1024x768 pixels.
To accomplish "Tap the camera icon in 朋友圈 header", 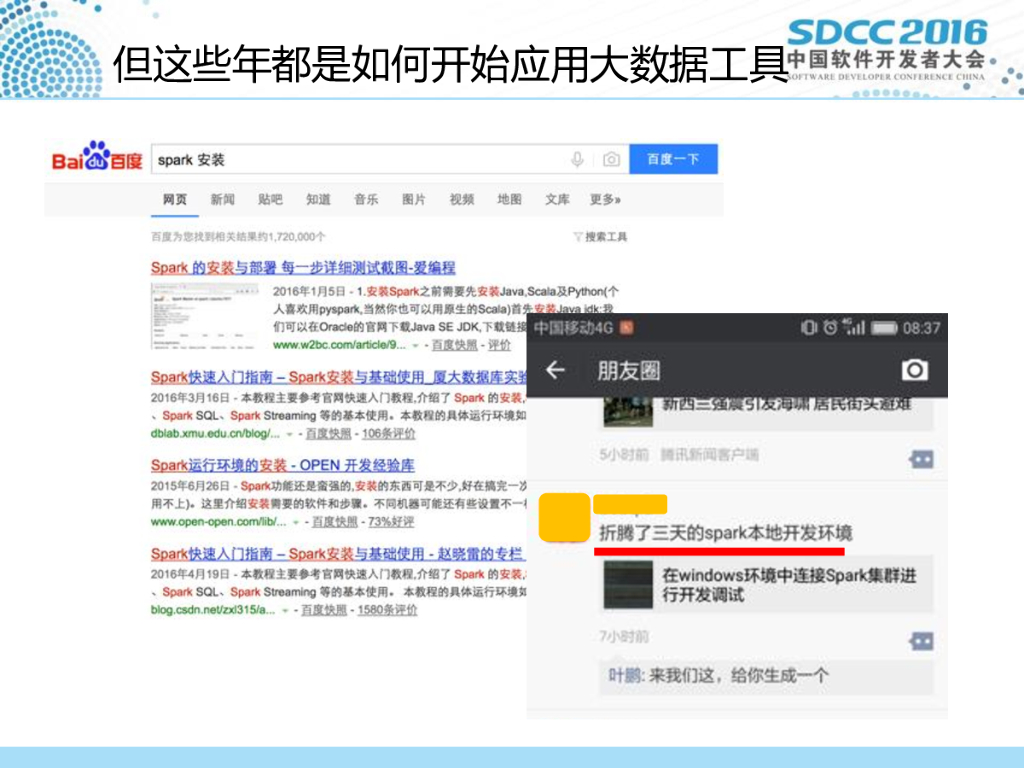I will point(915,370).
